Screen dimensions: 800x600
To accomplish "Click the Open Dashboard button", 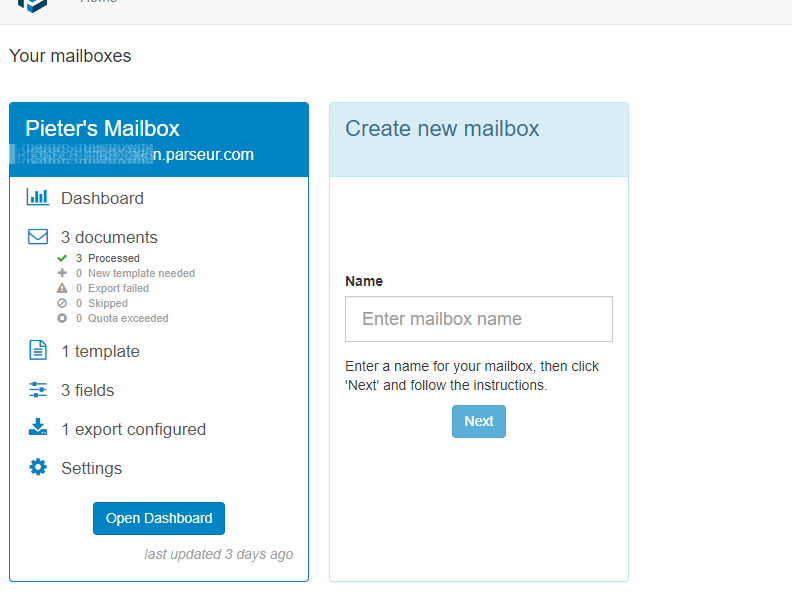I will pyautogui.click(x=159, y=518).
